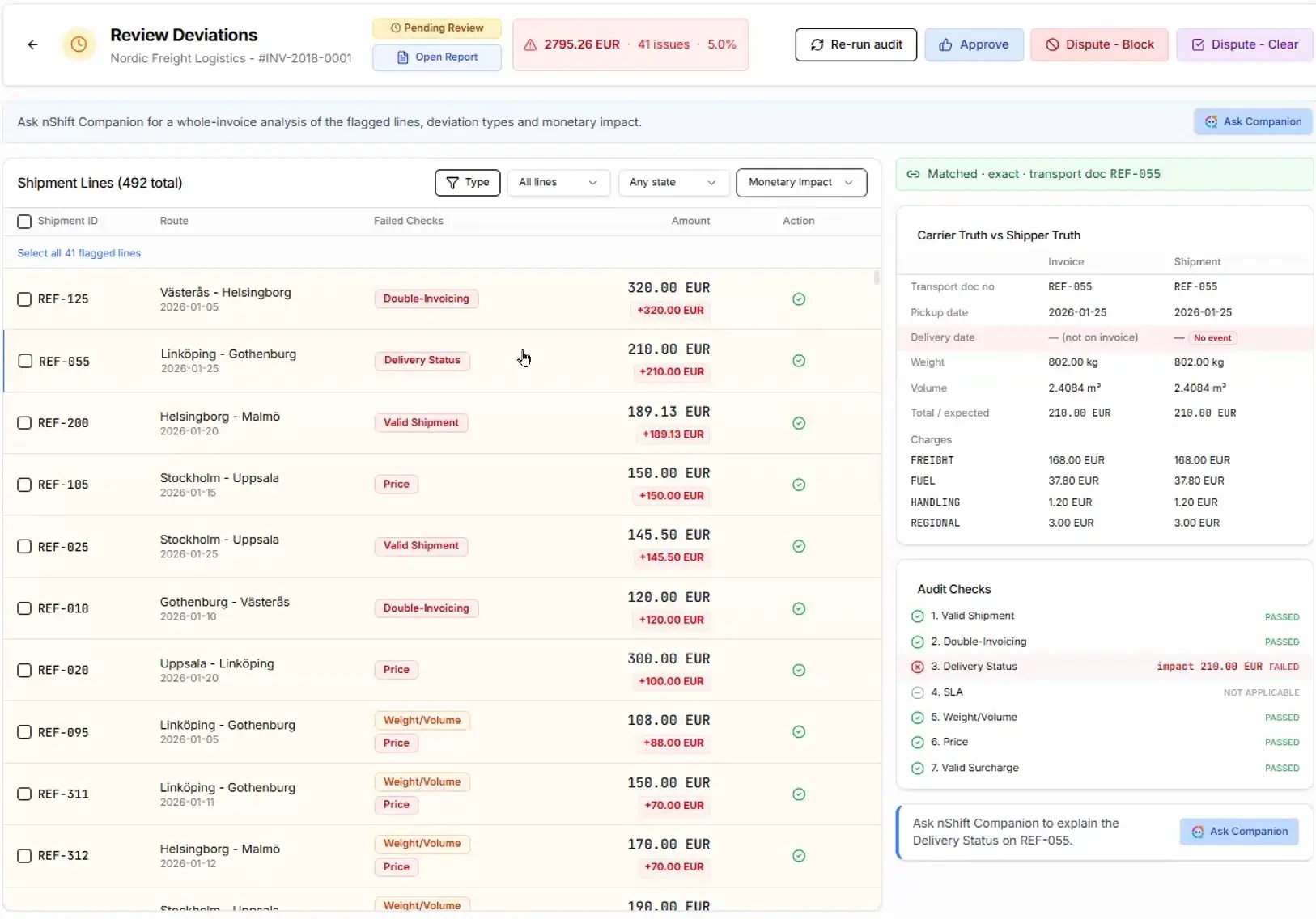Image resolution: width=1316 pixels, height=919 pixels.
Task: Open the Any state filter dropdown
Action: [x=673, y=183]
